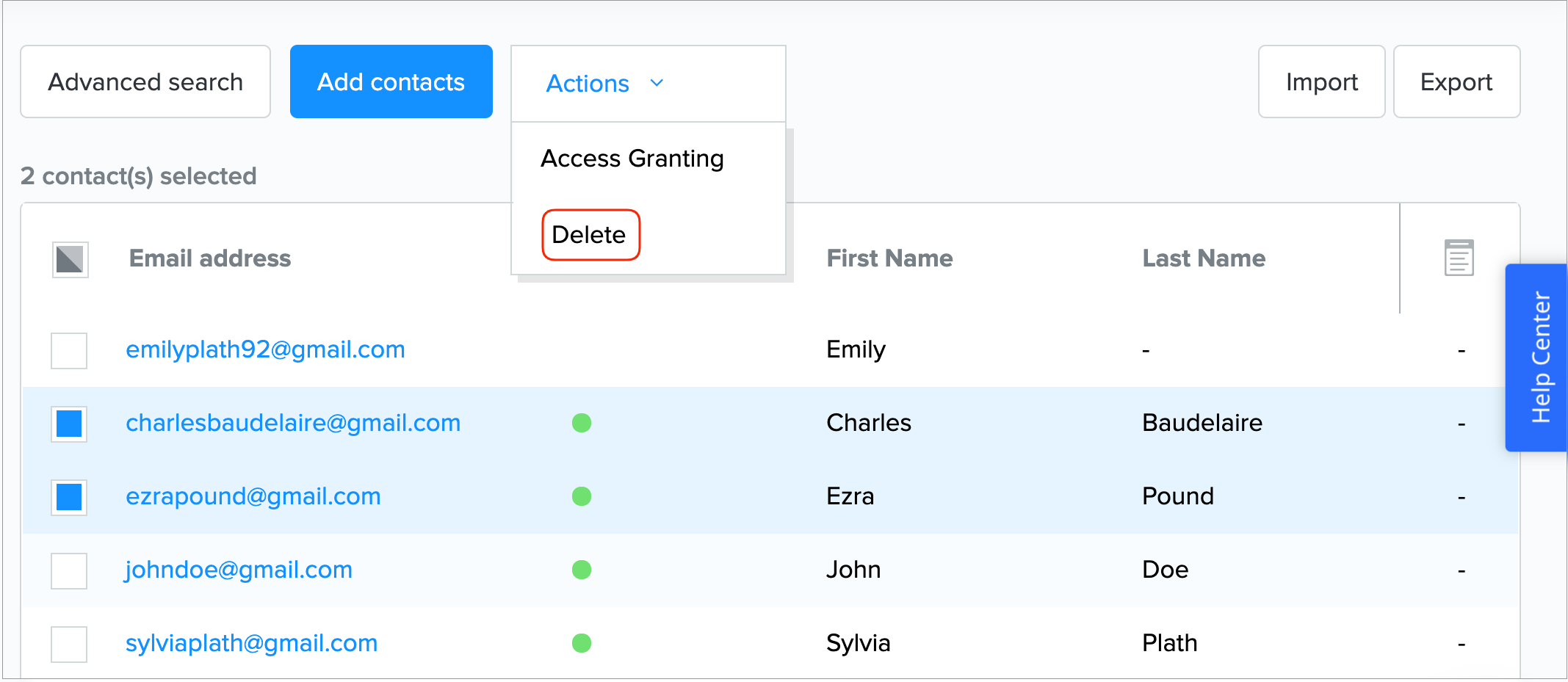The width and height of the screenshot is (1568, 682).
Task: Open the Help Center side tab
Action: coord(1540,358)
